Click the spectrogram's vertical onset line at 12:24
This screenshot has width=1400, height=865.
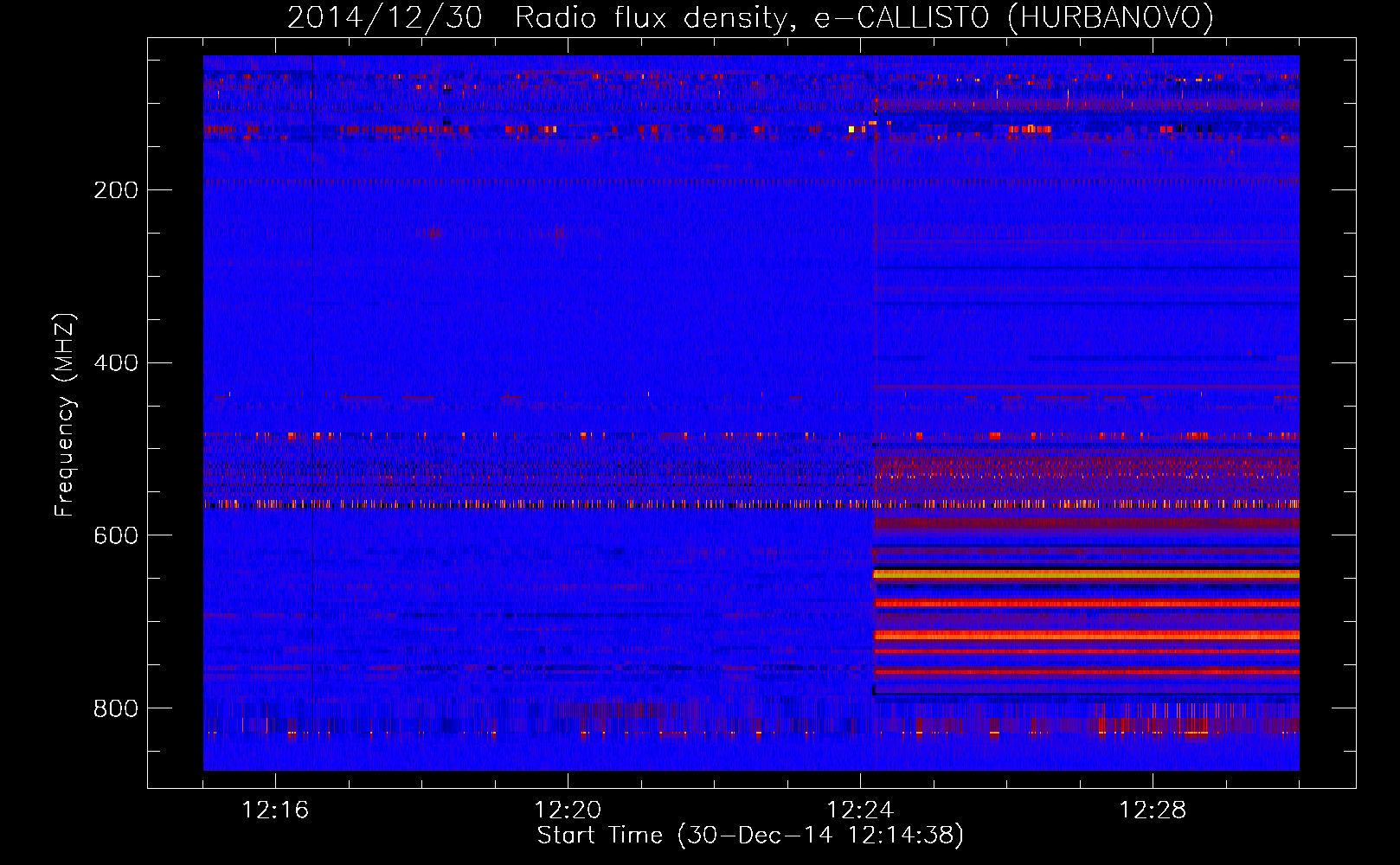click(x=875, y=413)
